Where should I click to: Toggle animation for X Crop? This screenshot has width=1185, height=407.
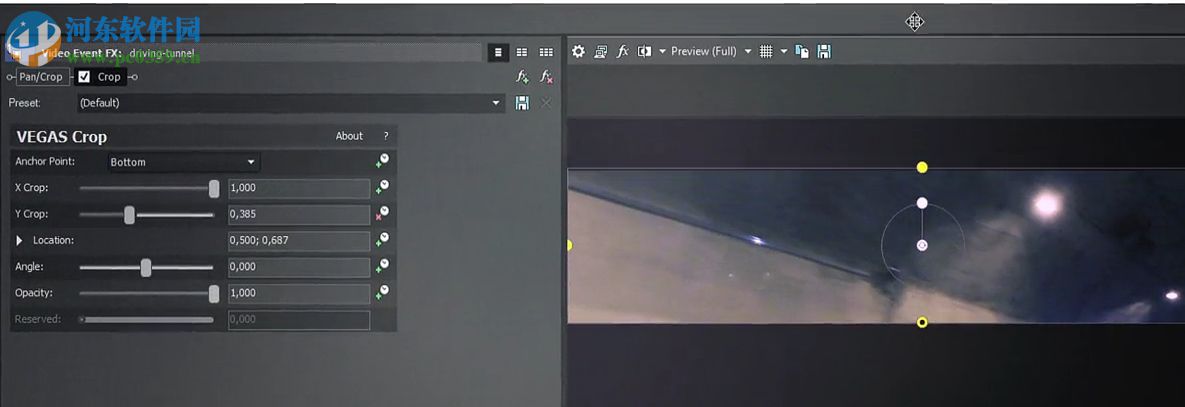pos(382,187)
